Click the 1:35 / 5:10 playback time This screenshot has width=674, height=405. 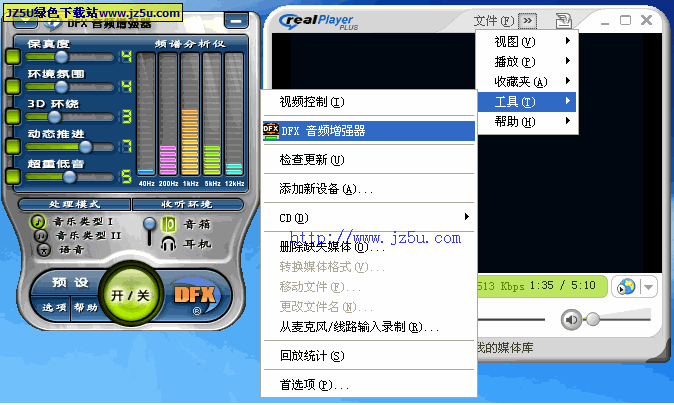point(562,285)
